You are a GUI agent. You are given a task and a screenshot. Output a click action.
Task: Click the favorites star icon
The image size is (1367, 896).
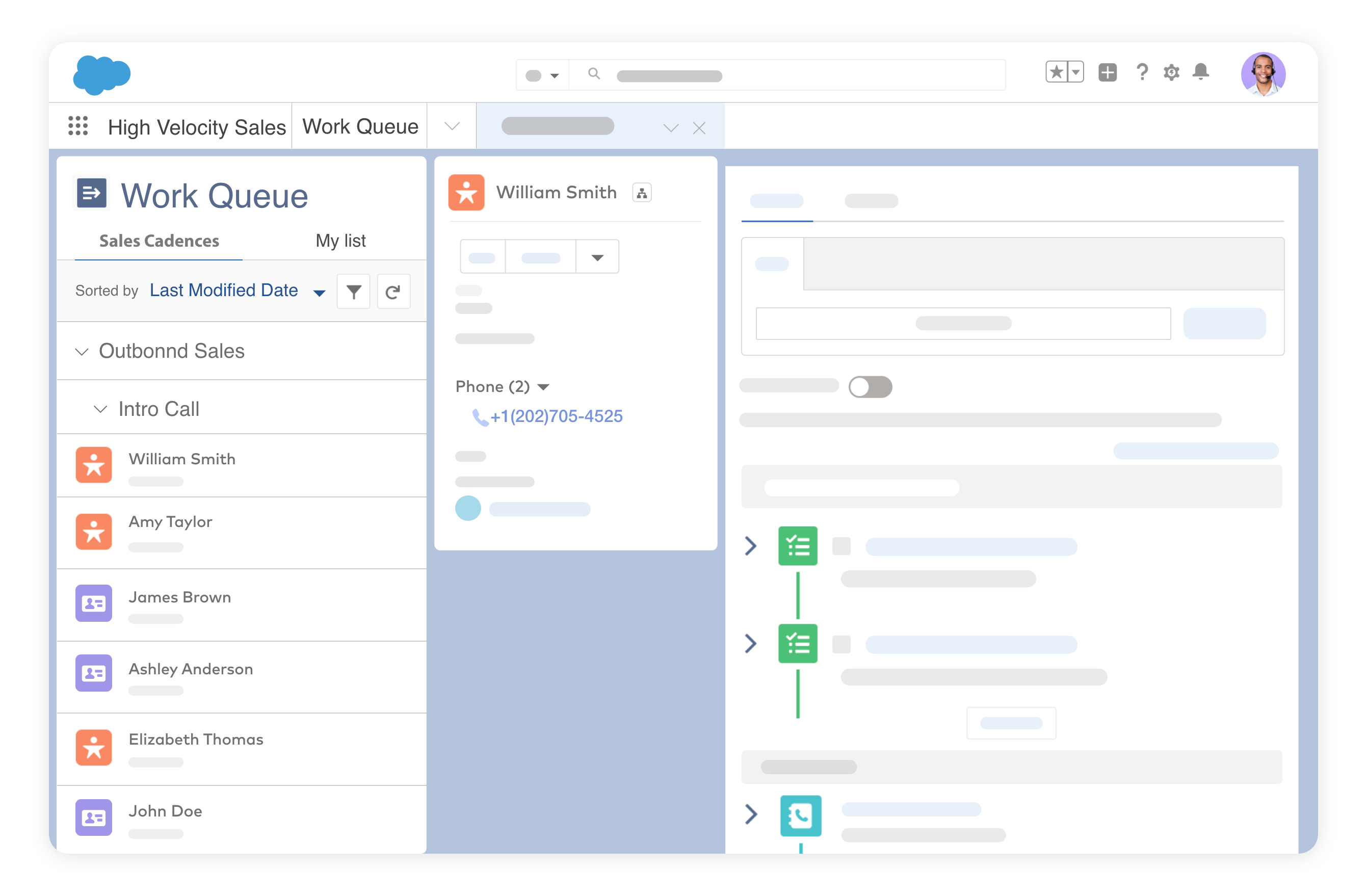point(1057,72)
